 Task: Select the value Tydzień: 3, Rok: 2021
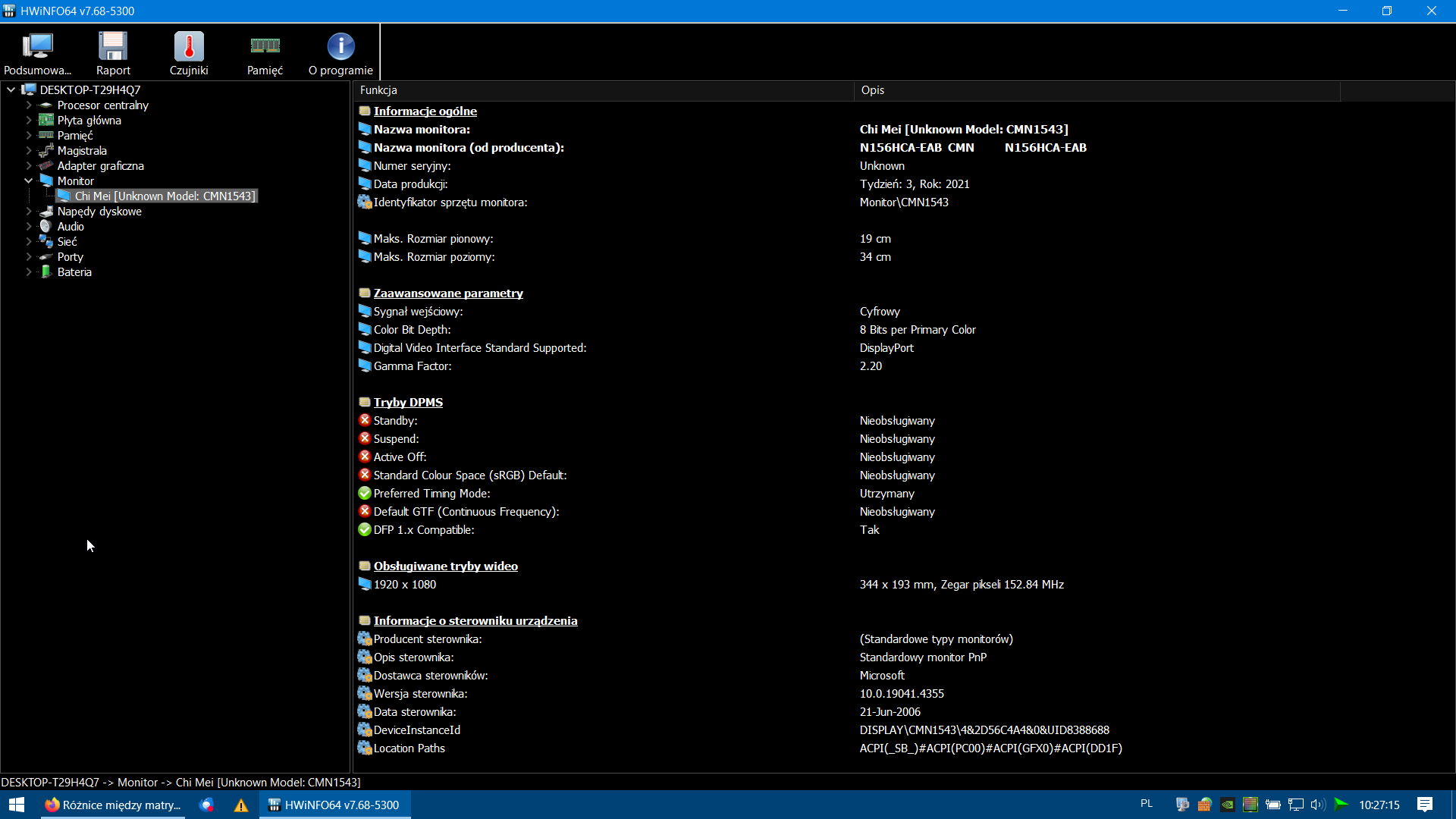[x=915, y=184]
